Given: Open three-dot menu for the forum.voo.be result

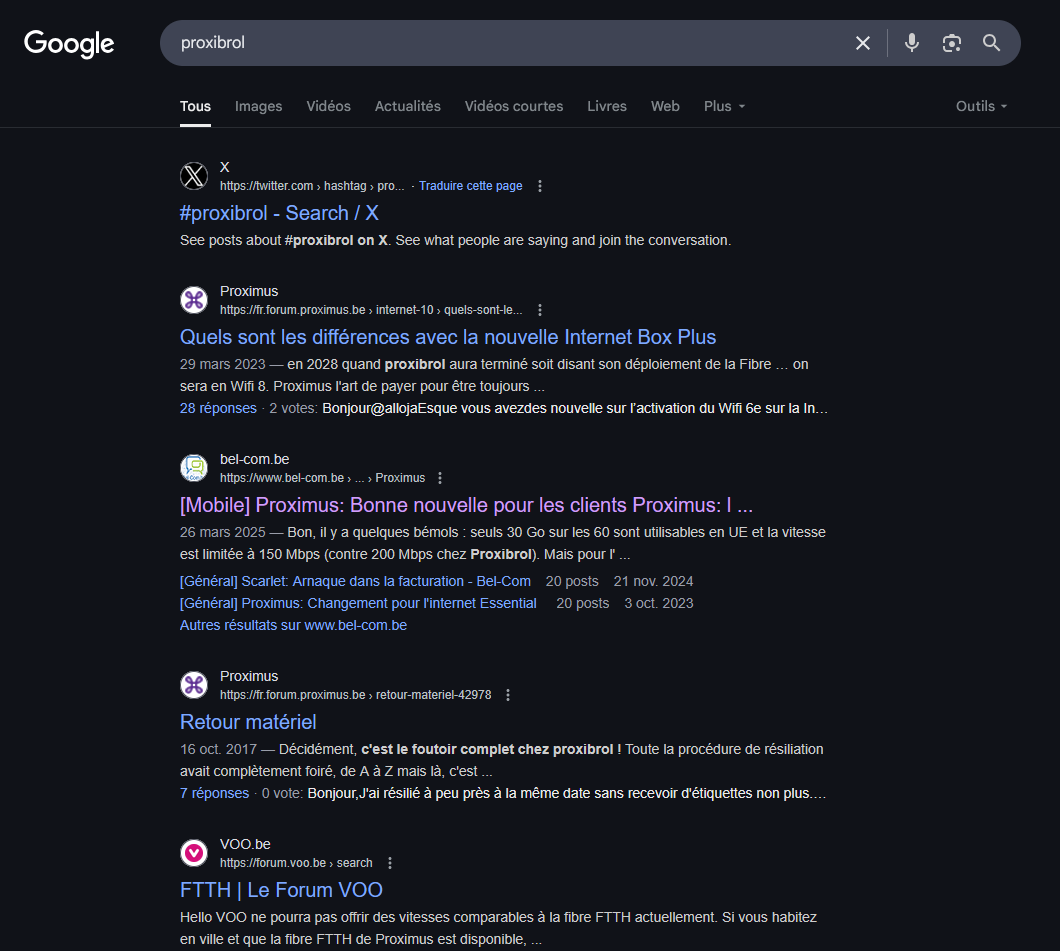Looking at the screenshot, I should click(389, 863).
